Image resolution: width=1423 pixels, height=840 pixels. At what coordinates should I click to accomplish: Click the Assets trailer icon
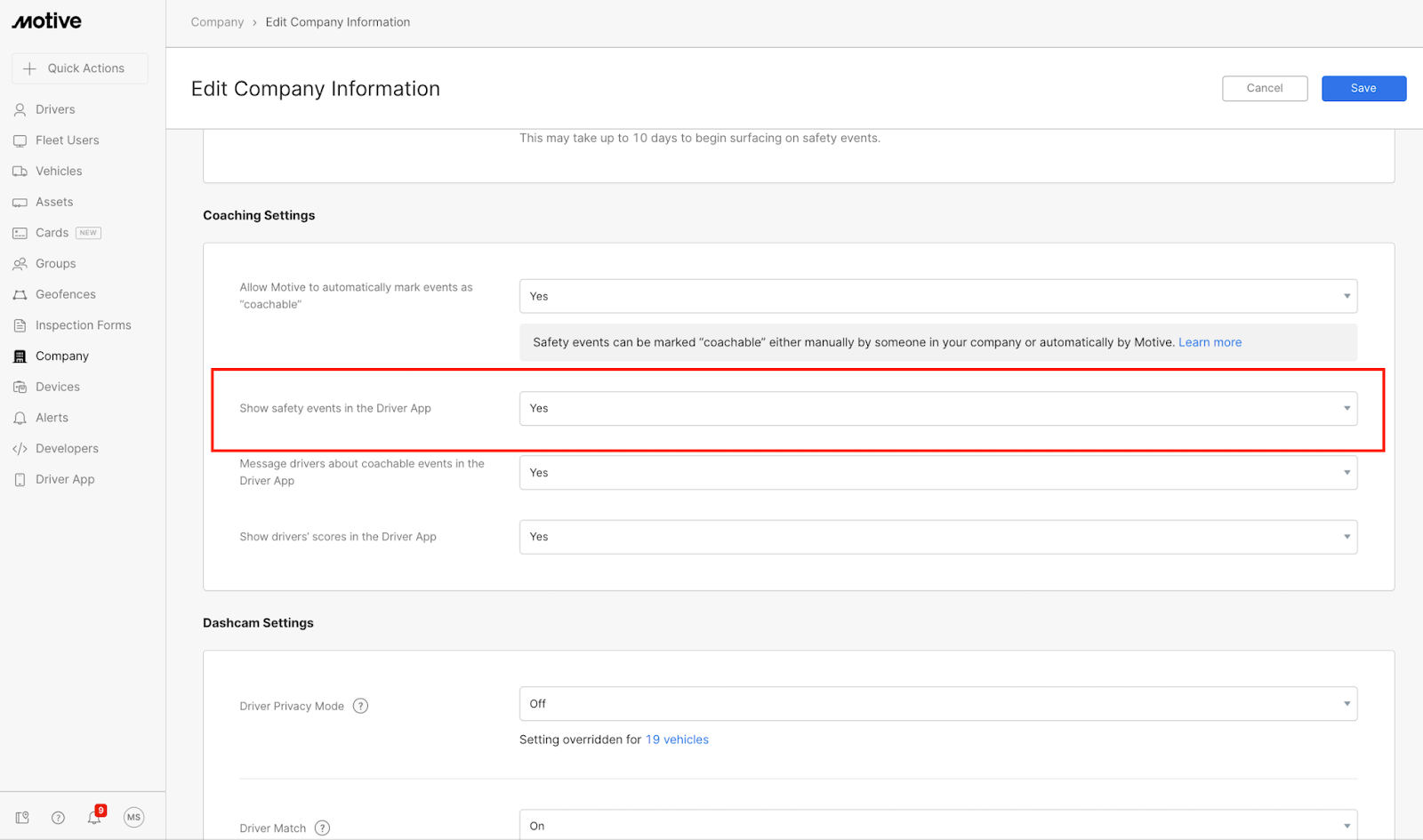point(20,203)
